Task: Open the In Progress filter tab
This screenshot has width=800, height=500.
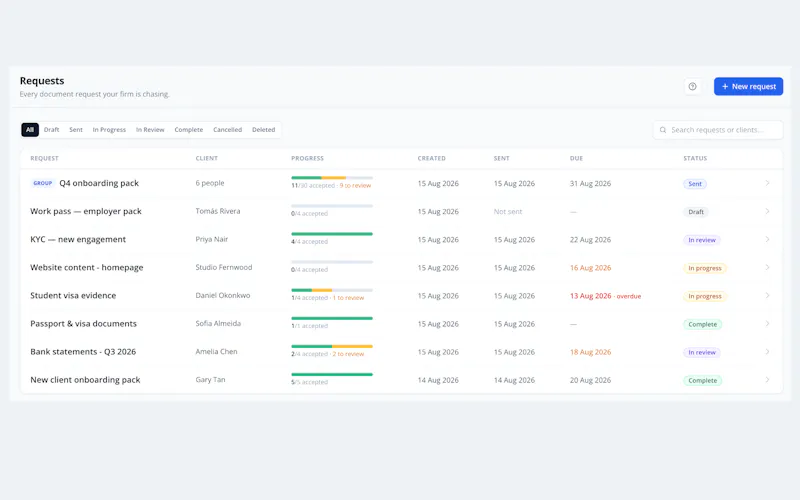Action: [x=109, y=130]
